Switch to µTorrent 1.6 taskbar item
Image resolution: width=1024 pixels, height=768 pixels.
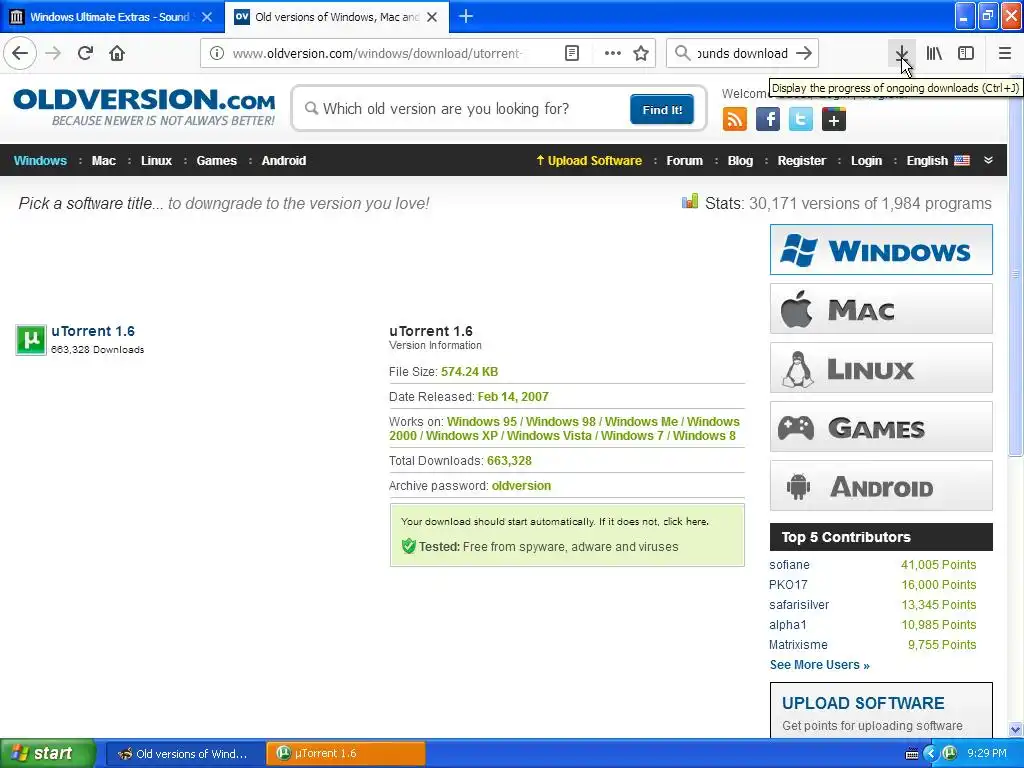345,754
